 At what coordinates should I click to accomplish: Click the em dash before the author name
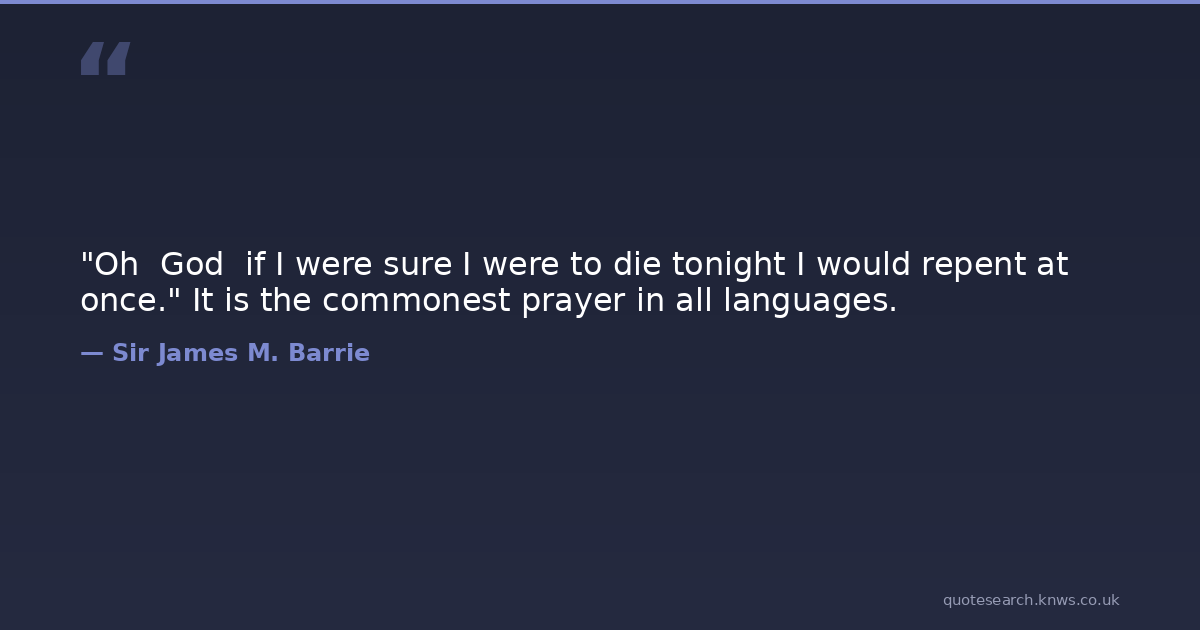pos(91,353)
